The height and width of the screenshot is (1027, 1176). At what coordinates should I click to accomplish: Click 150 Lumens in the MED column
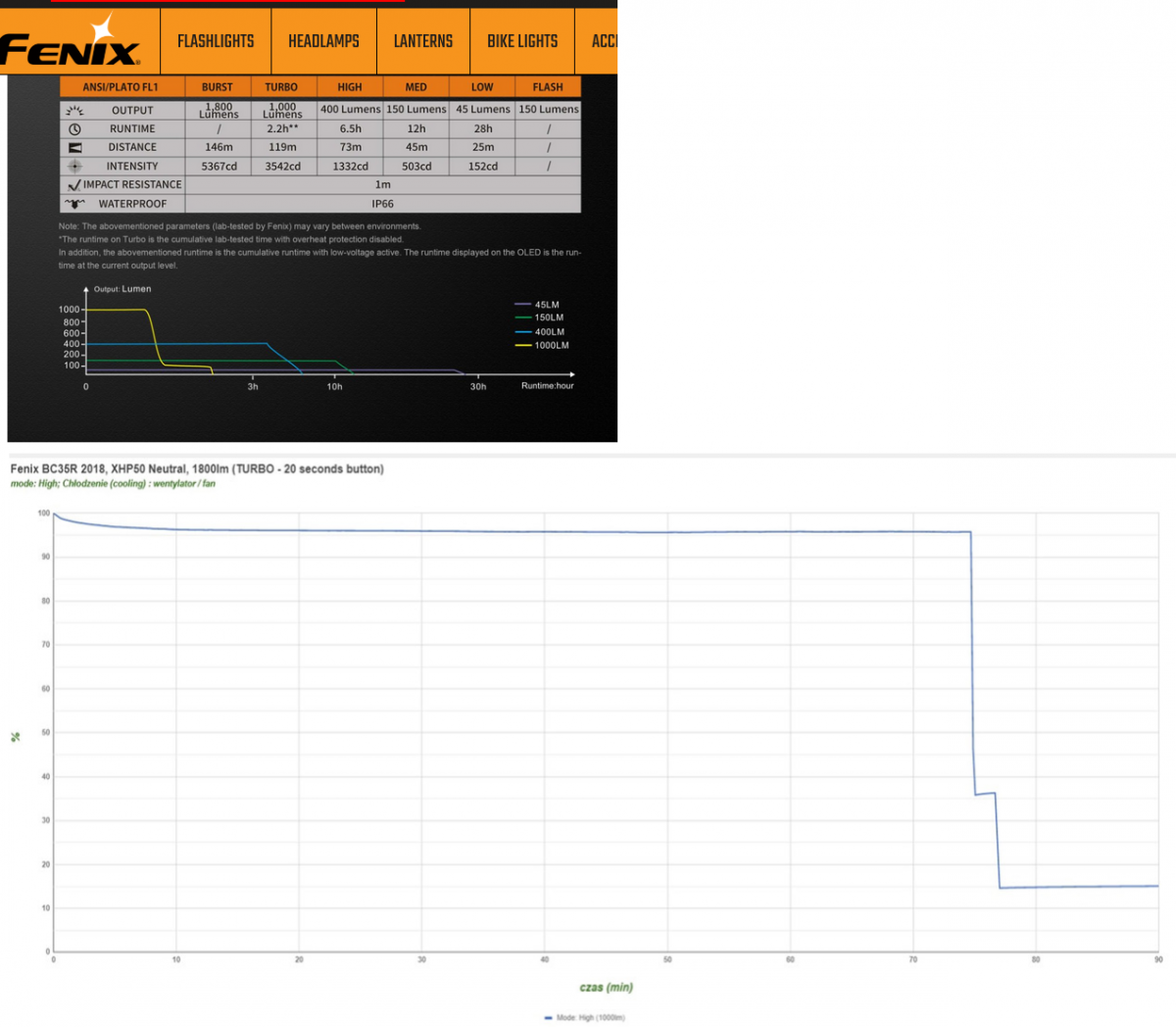click(x=416, y=110)
